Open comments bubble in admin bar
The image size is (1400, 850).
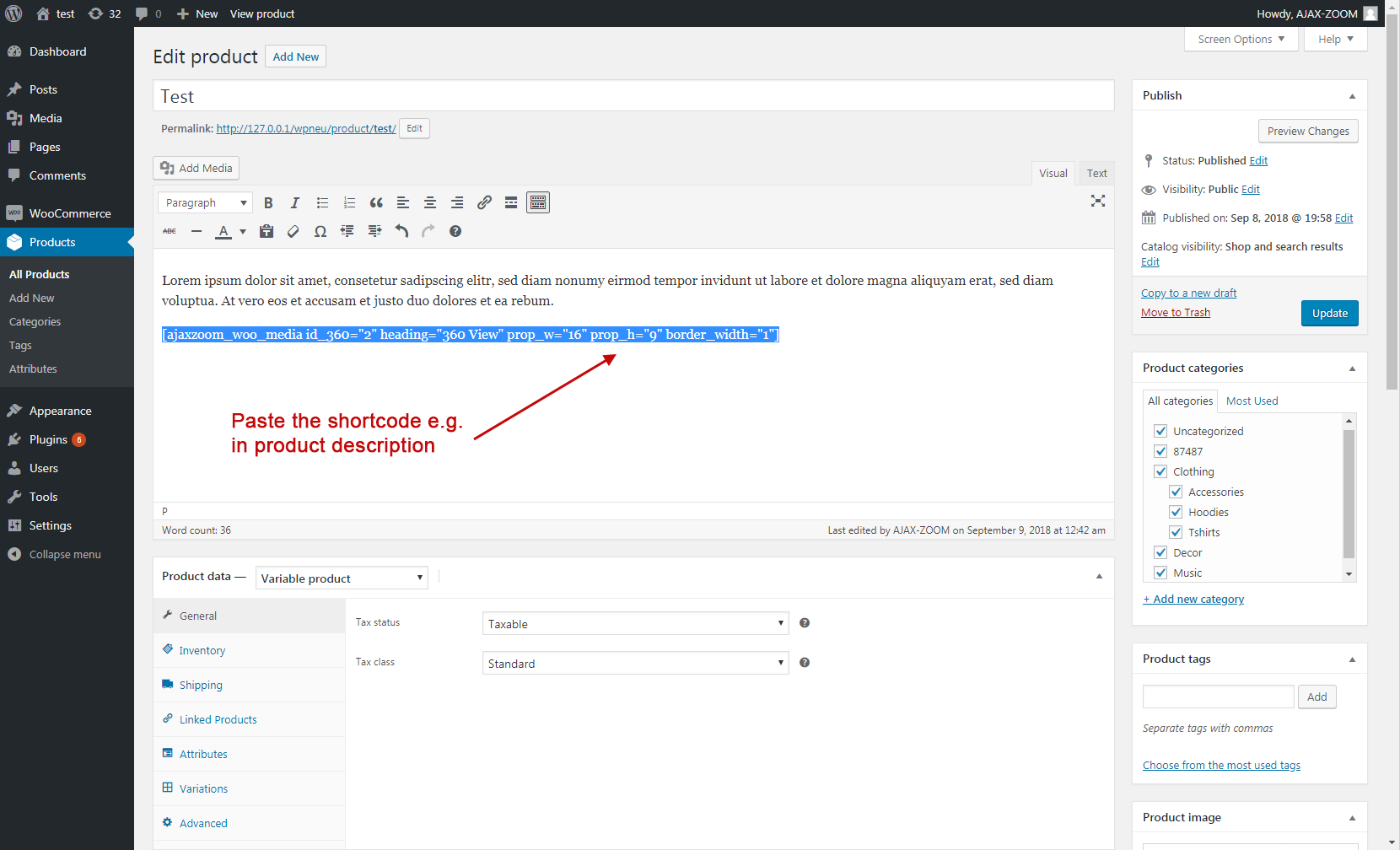(148, 13)
